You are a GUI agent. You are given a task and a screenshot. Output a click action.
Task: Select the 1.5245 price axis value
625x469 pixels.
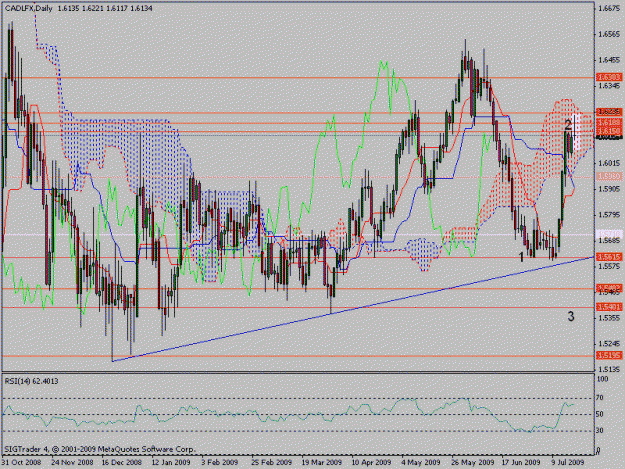click(609, 343)
